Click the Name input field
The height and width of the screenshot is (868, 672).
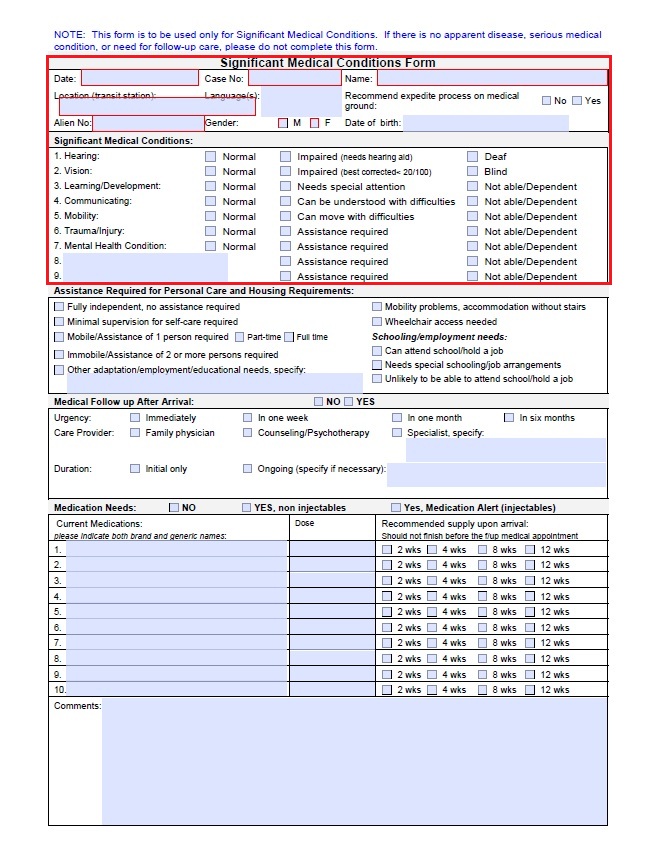click(x=491, y=78)
